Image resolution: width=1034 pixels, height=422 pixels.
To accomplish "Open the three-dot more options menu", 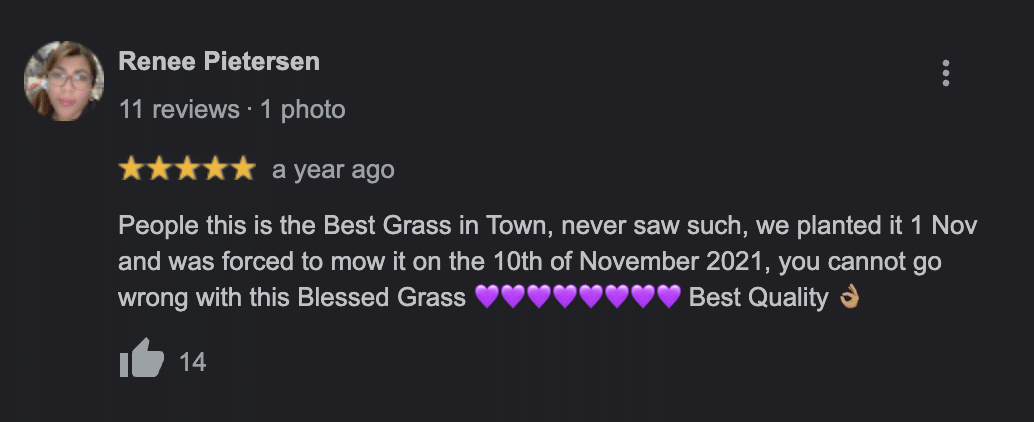I will click(x=945, y=73).
